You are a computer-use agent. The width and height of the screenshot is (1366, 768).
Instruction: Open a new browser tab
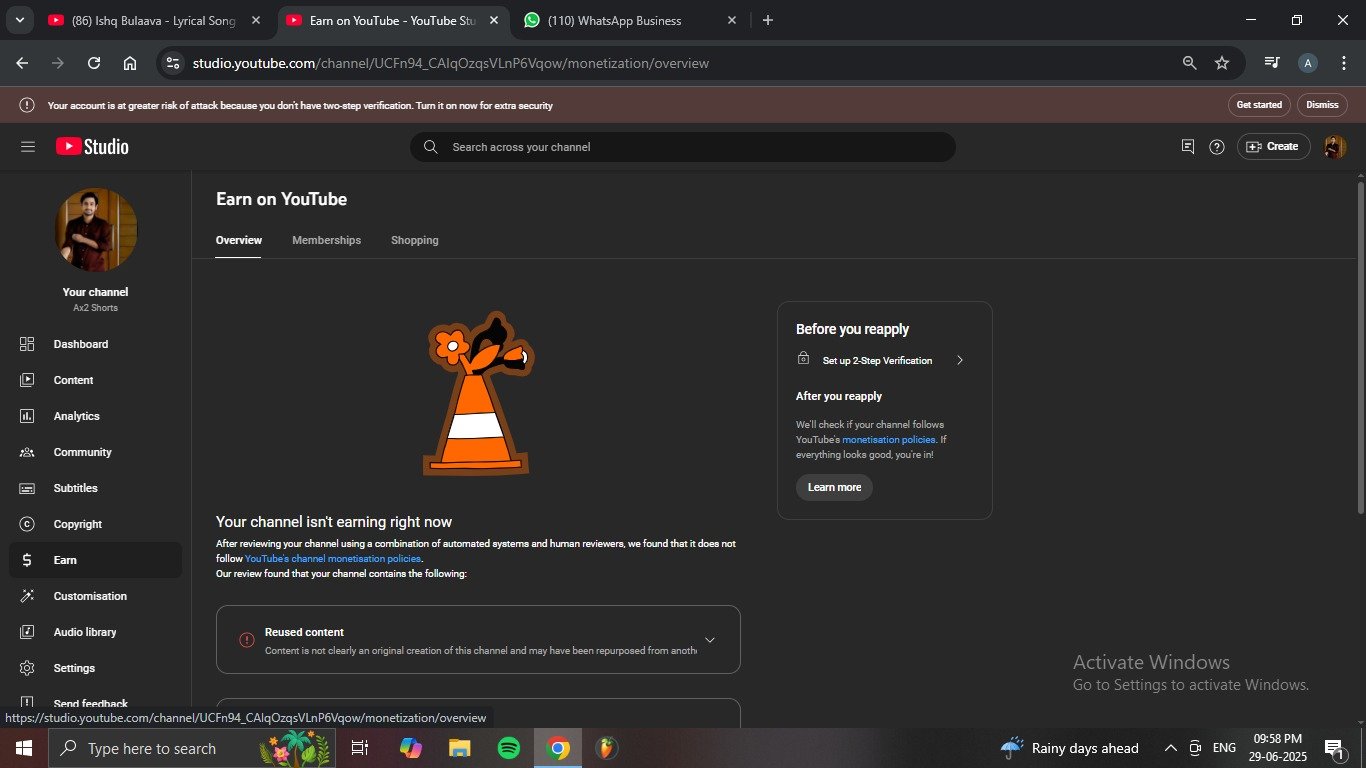768,20
